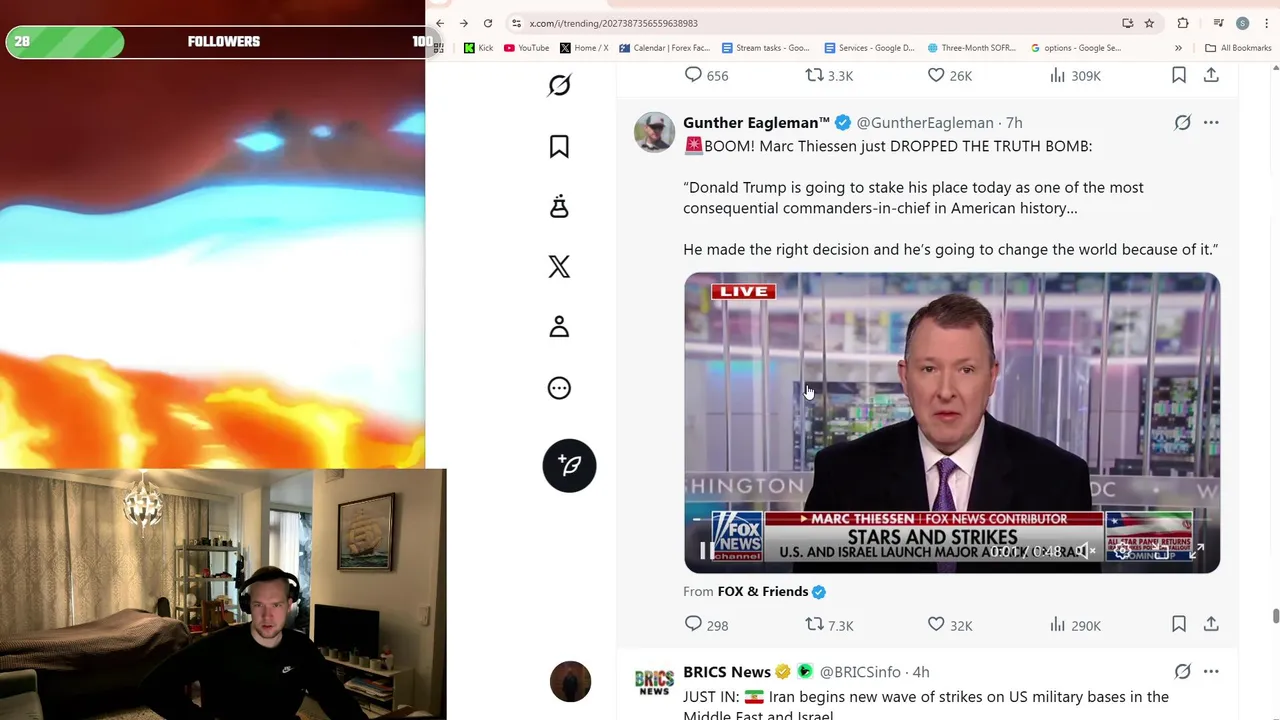This screenshot has height=720, width=1280.
Task: Open more options on Gunther Eagleman's post
Action: (1211, 122)
